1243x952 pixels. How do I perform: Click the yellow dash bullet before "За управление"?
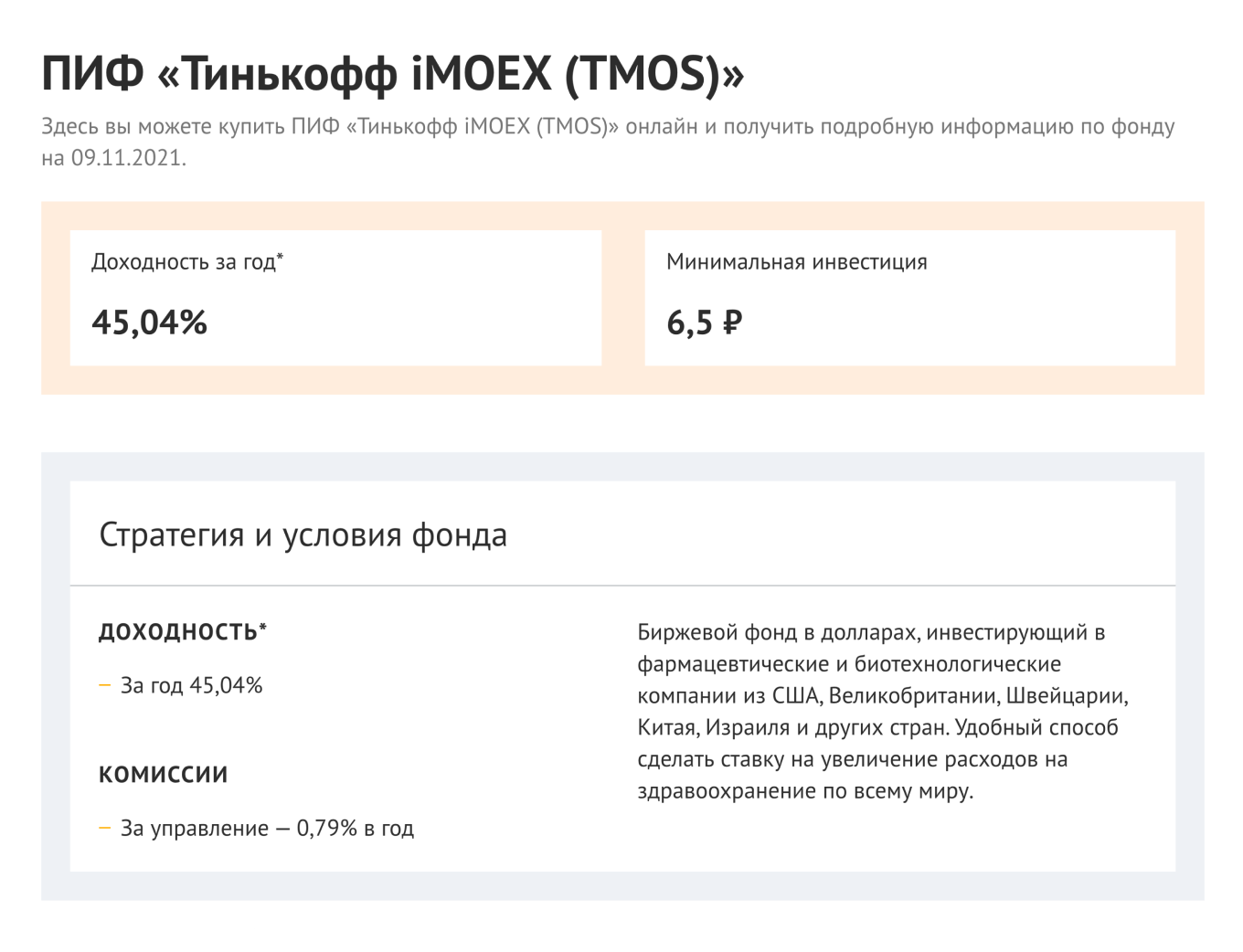(x=104, y=828)
